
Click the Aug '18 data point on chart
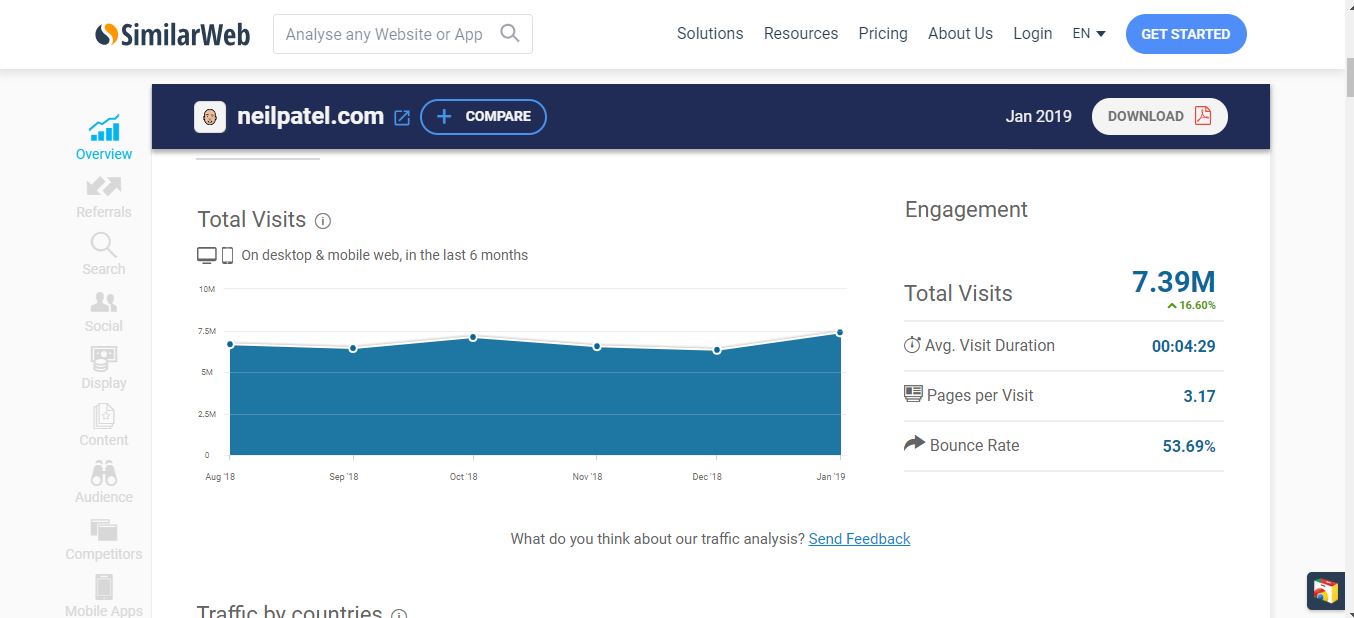230,344
